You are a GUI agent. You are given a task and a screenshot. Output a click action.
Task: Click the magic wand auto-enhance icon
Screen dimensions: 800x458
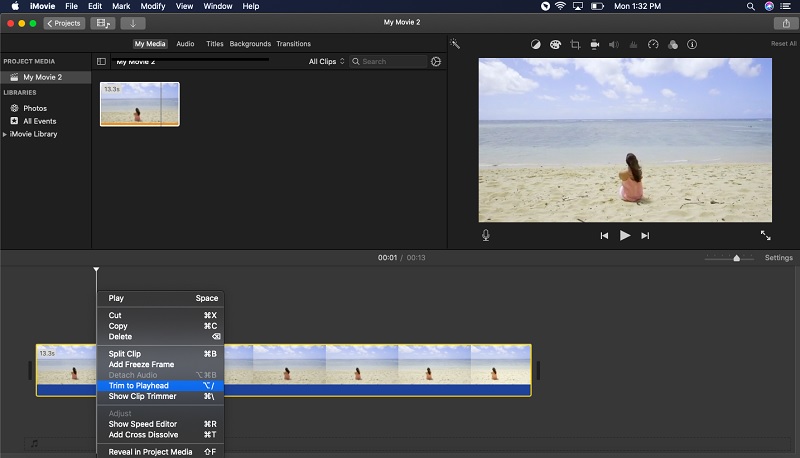point(455,44)
